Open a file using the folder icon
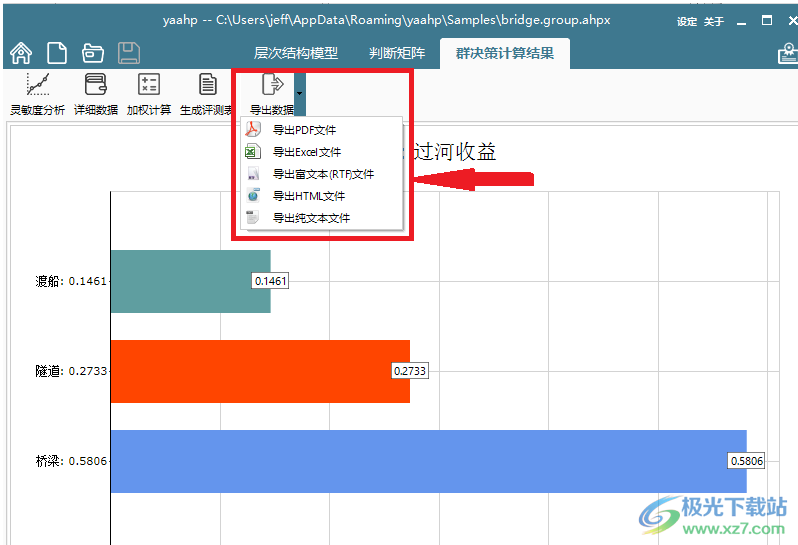 (x=93, y=53)
